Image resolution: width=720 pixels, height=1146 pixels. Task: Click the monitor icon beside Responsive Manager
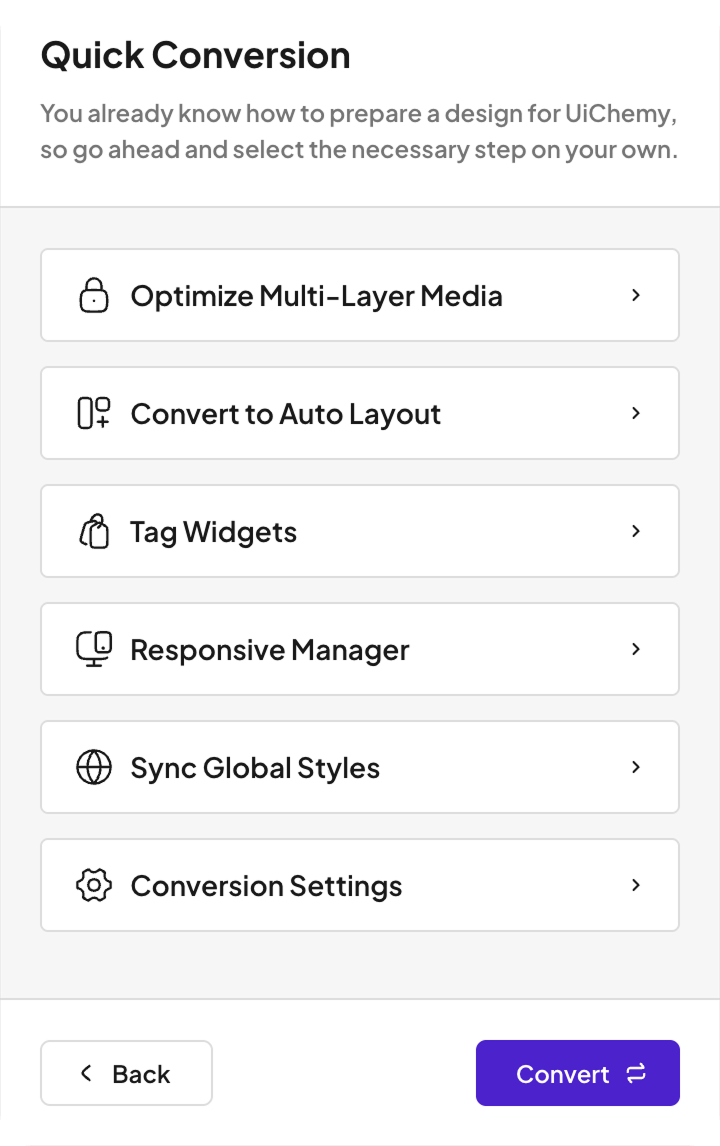click(x=94, y=649)
